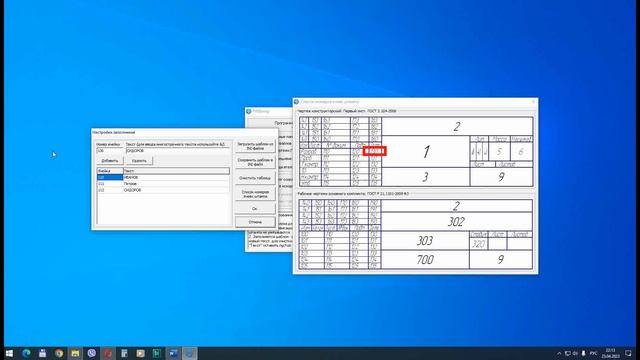Switch the РУС input language indicator
This screenshot has height=360, width=640.
pyautogui.click(x=593, y=353)
